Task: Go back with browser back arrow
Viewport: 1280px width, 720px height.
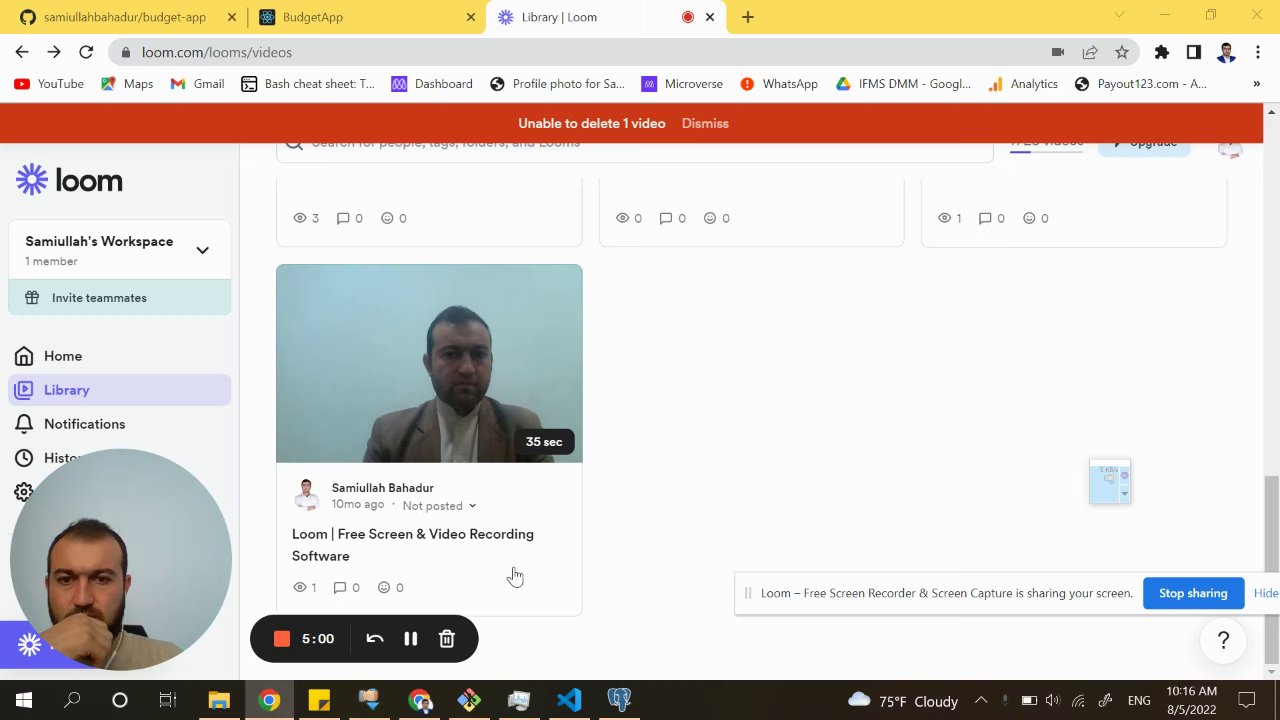Action: coord(22,52)
